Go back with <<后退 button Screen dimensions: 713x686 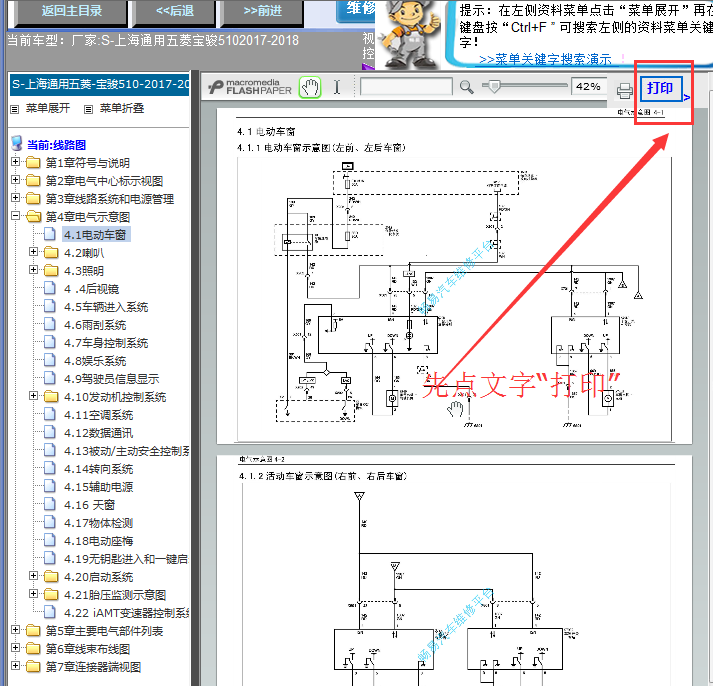[174, 11]
